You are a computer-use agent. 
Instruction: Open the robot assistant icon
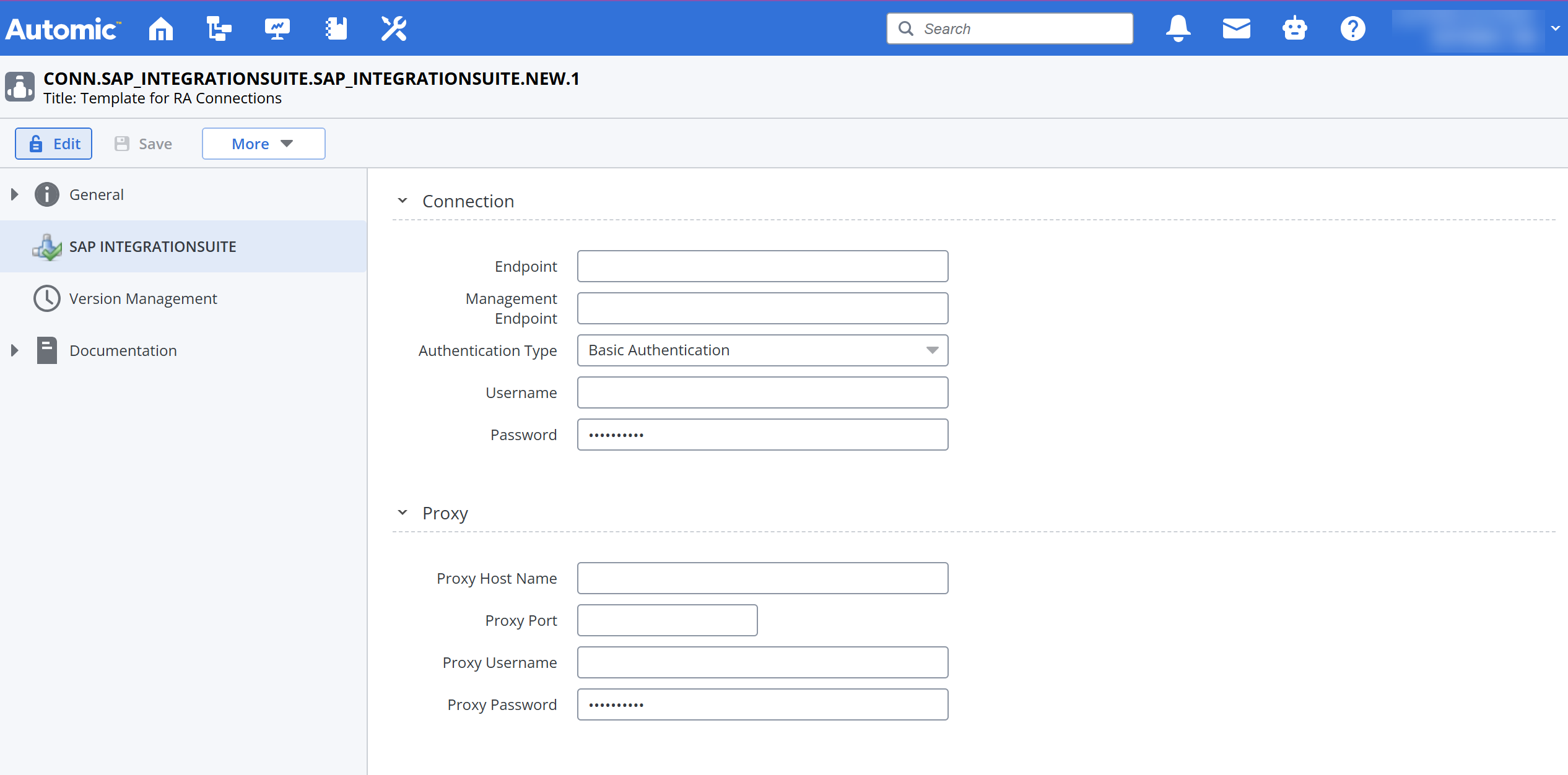[x=1294, y=28]
